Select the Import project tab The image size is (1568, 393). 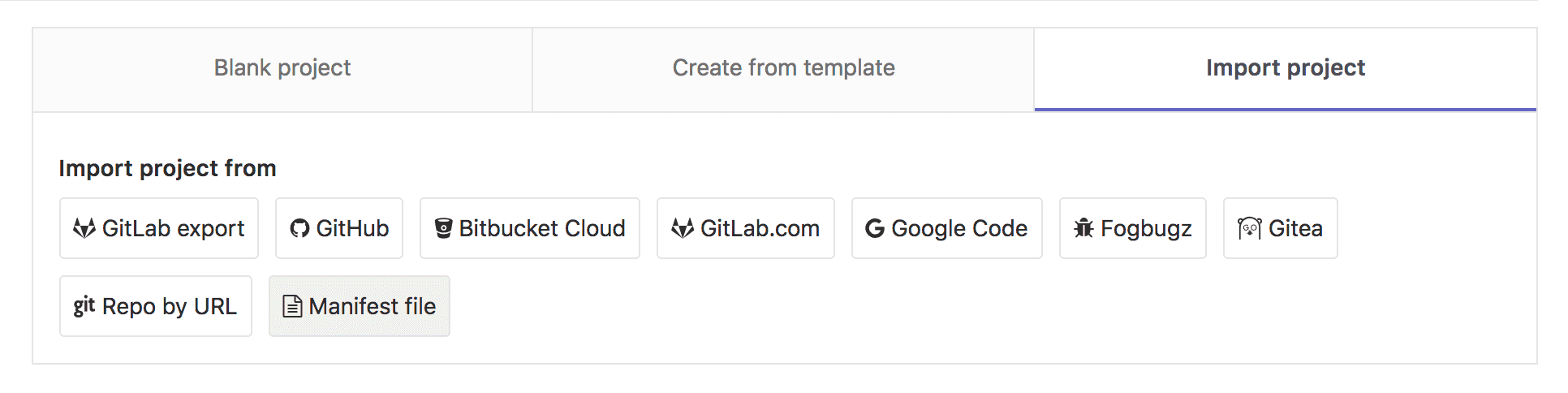click(x=1286, y=70)
